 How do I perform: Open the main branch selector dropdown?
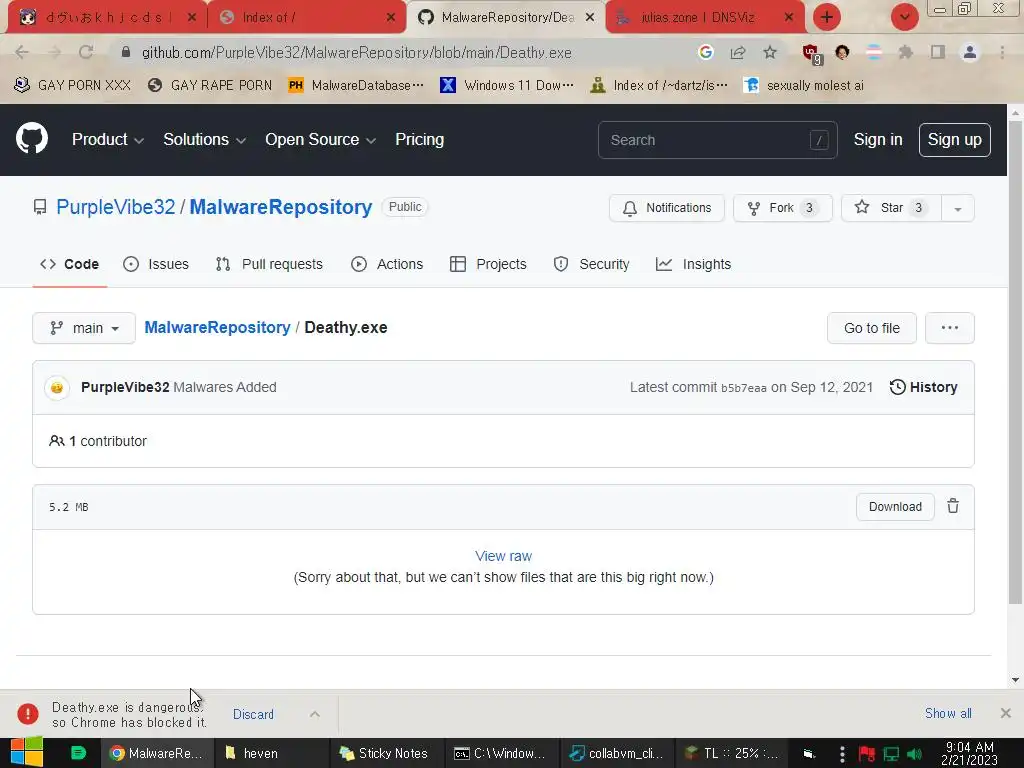84,328
